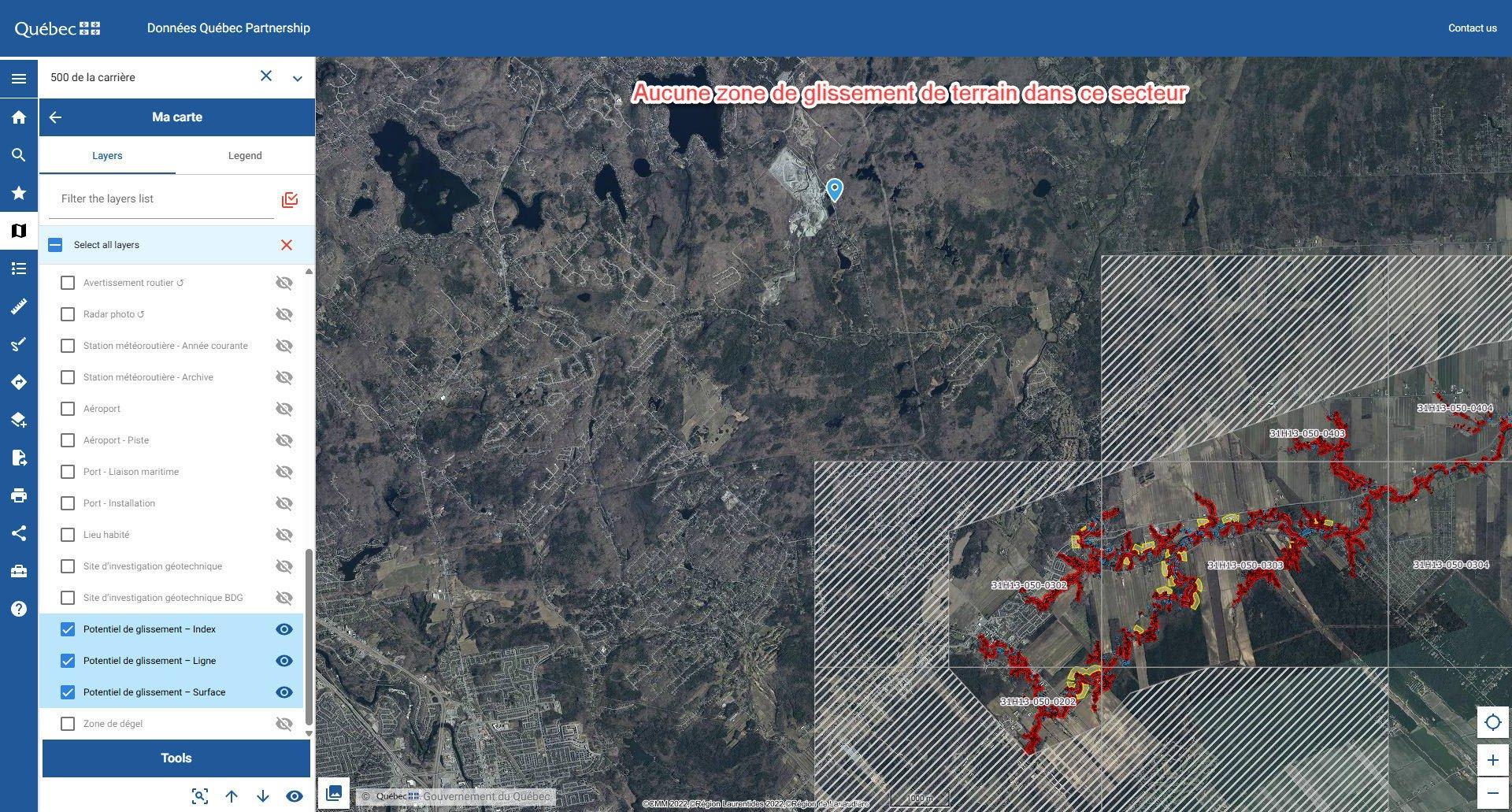Viewport: 1512px width, 812px height.
Task: Select the Measure ruler tool
Action: tap(19, 306)
